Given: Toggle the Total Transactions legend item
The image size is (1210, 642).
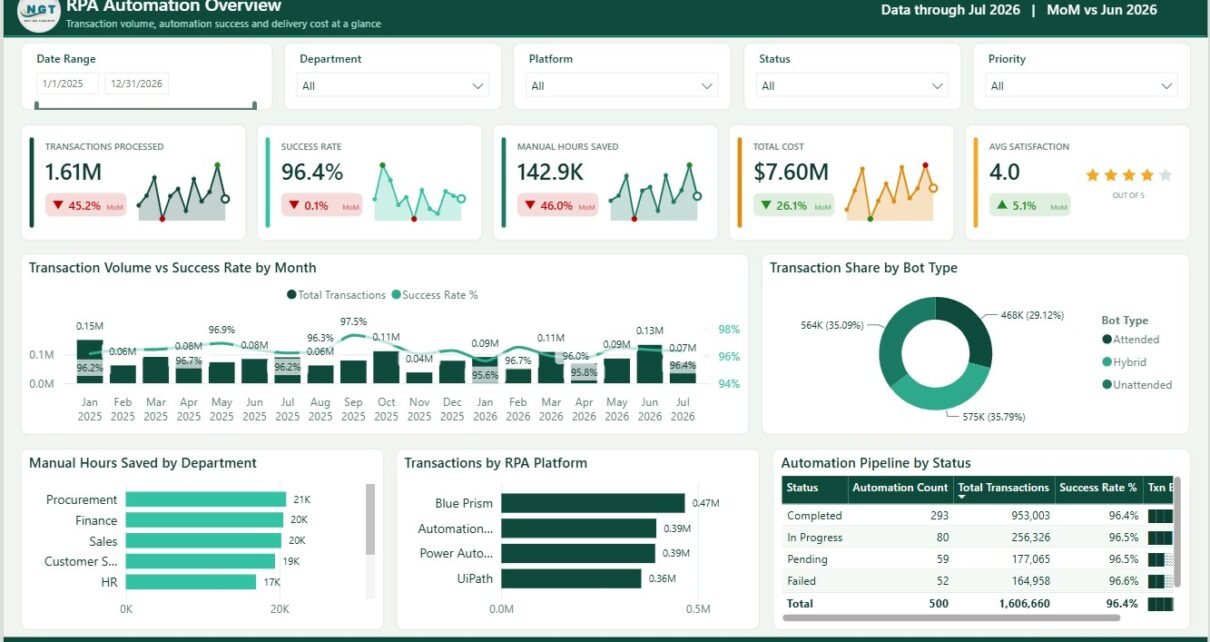Looking at the screenshot, I should point(336,295).
